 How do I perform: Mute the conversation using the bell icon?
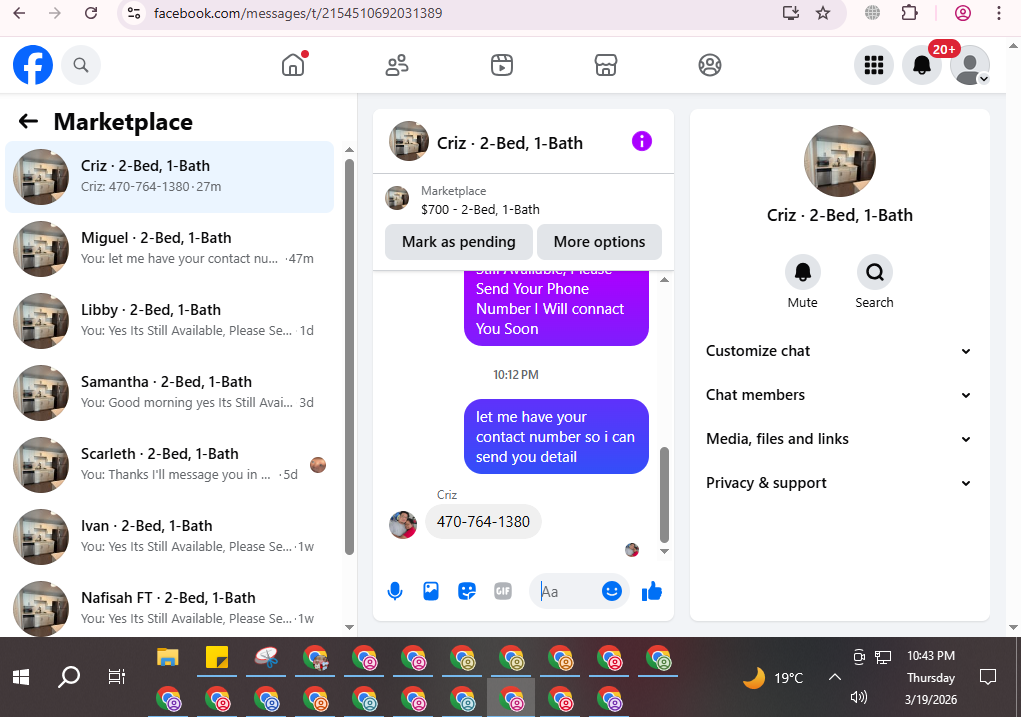pyautogui.click(x=803, y=272)
